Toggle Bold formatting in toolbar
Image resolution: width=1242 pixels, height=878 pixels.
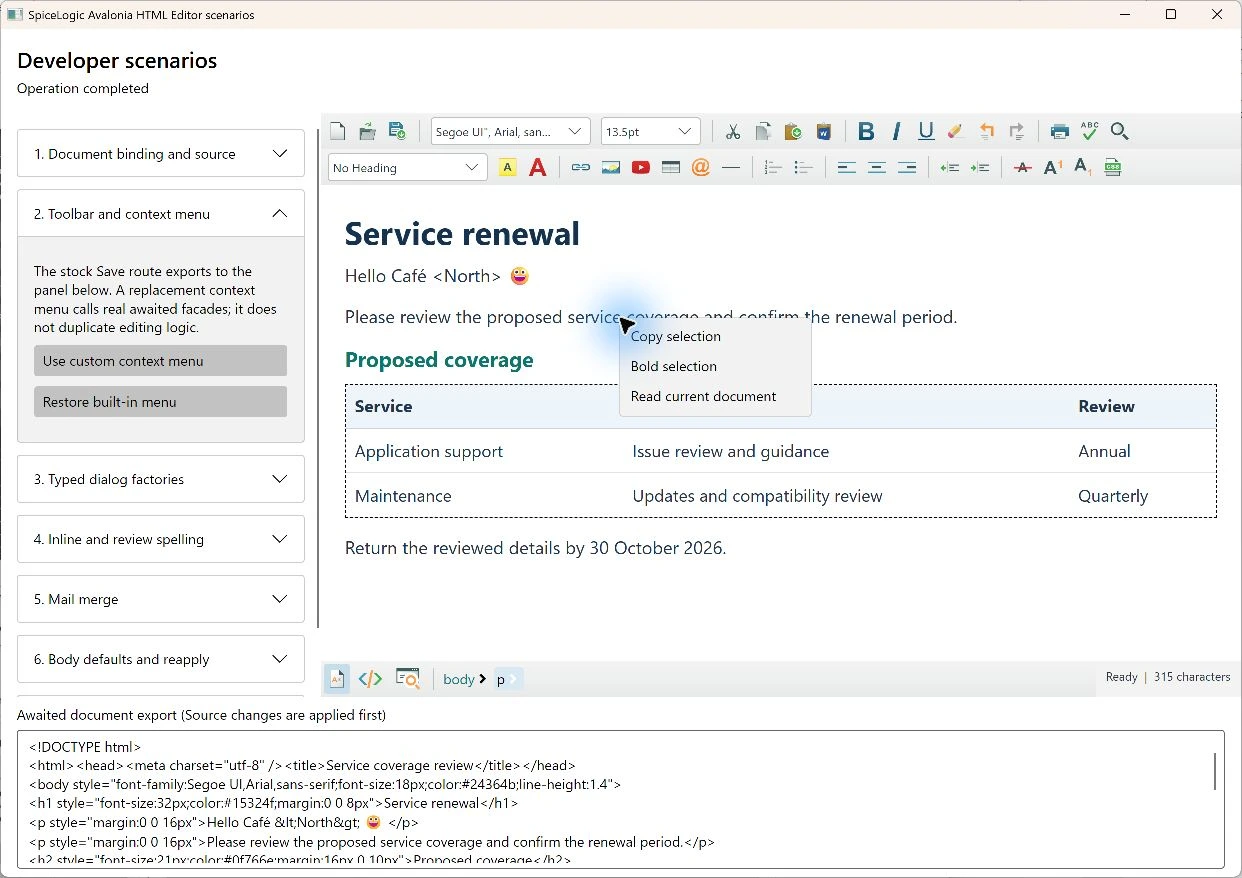pyautogui.click(x=867, y=131)
